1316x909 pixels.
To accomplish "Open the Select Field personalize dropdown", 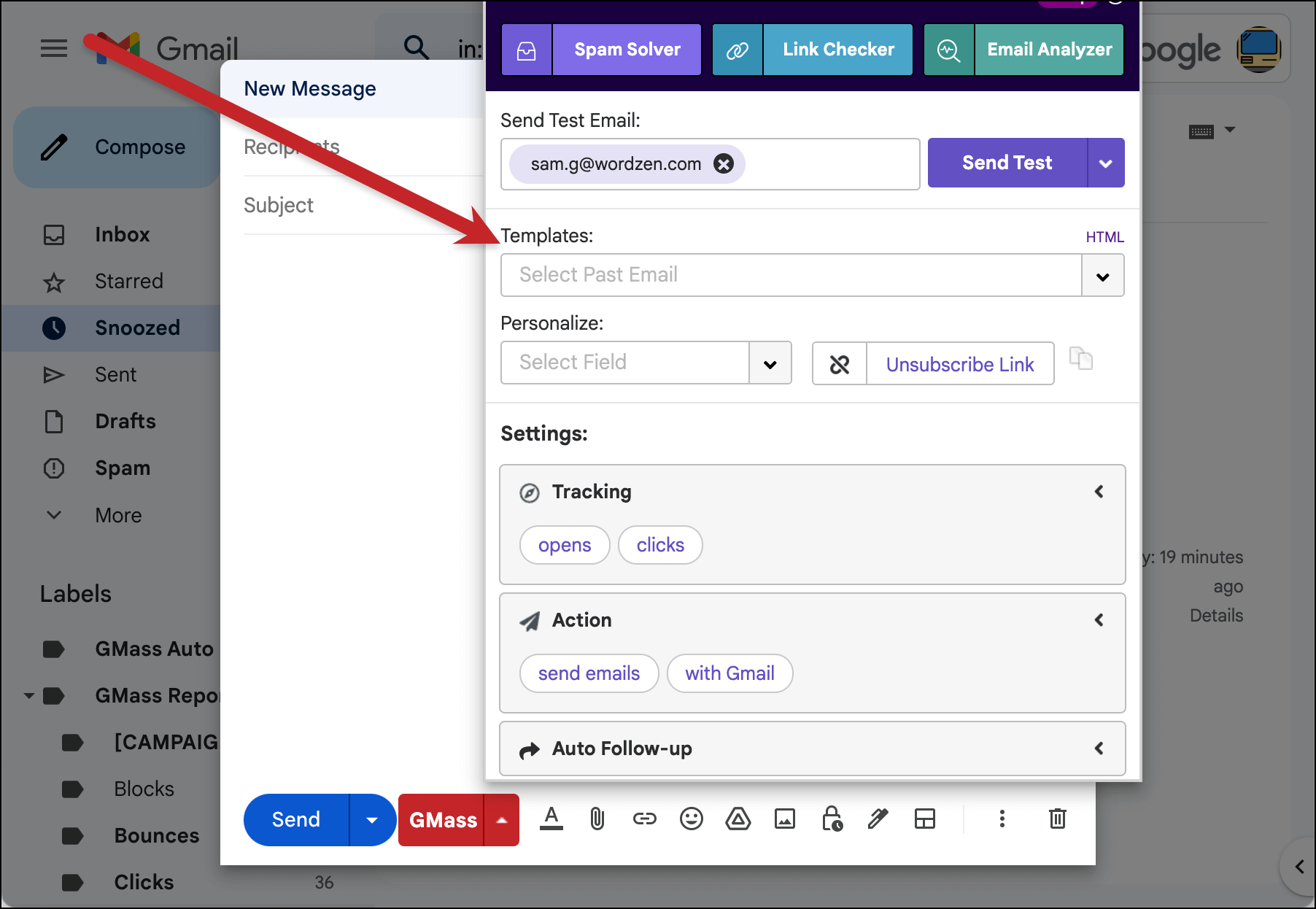I will 770,363.
